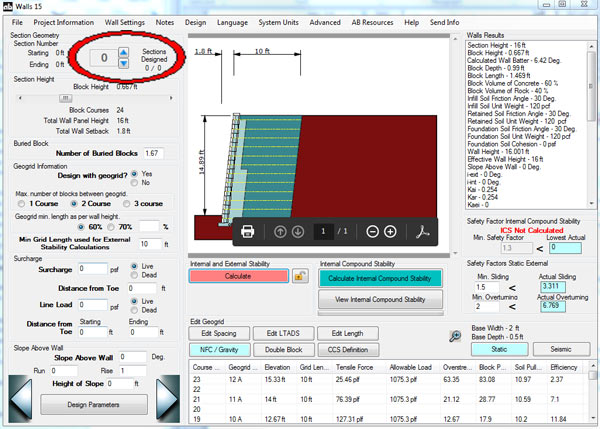Decrease section number with blue down arrow

(x=124, y=63)
